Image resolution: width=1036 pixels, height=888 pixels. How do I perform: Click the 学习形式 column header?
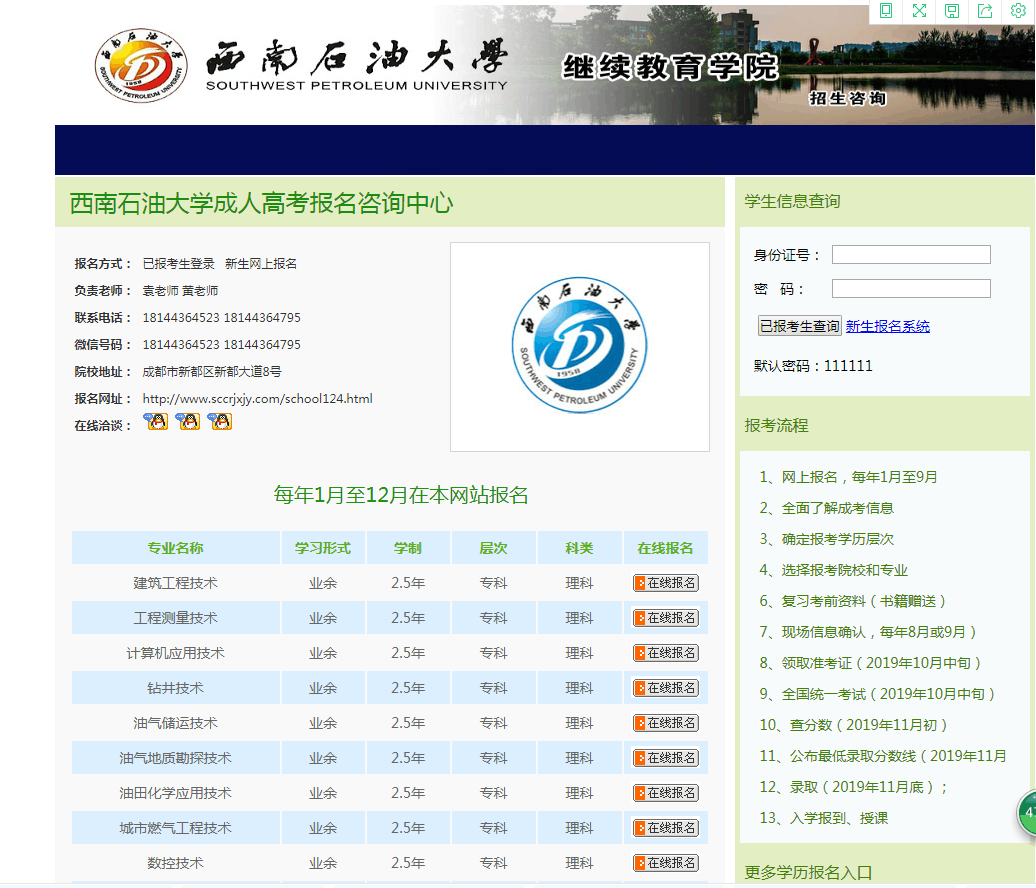tap(322, 548)
